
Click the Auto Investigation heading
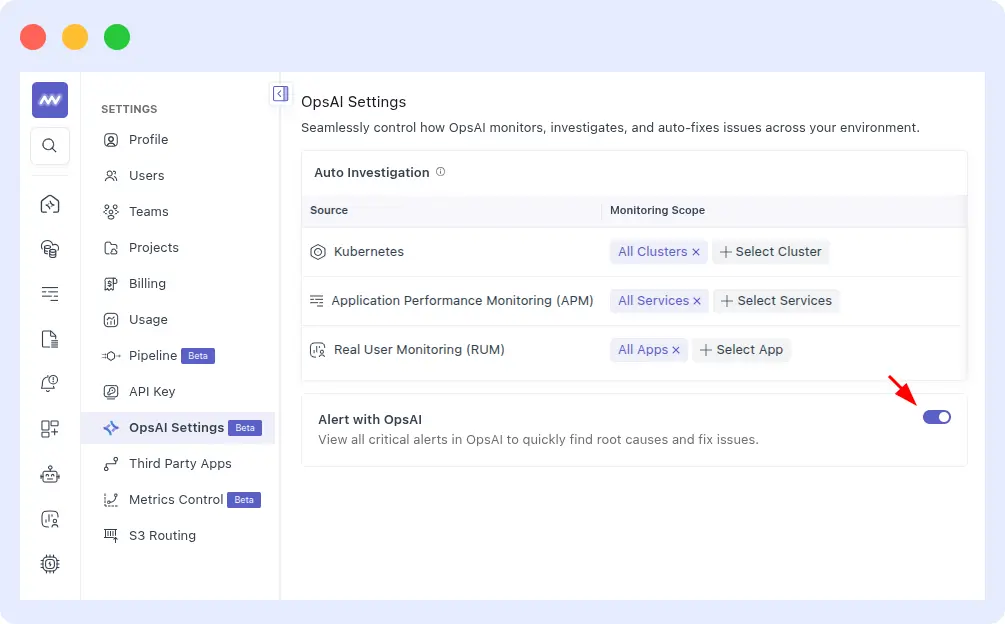click(372, 172)
